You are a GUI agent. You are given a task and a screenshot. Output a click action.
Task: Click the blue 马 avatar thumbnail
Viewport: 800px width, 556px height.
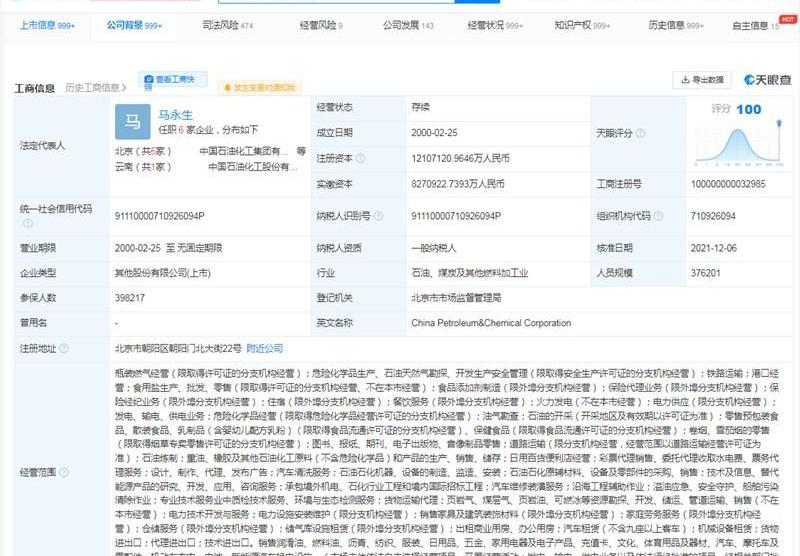click(x=133, y=122)
